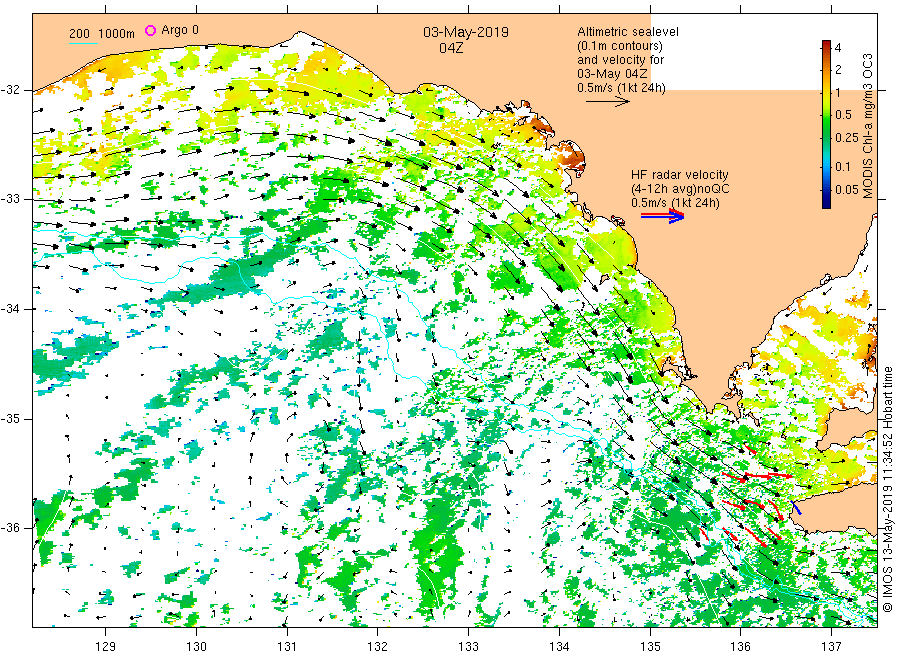Click the red and blue HF radar arrow
900x660 pixels.
pos(663,216)
